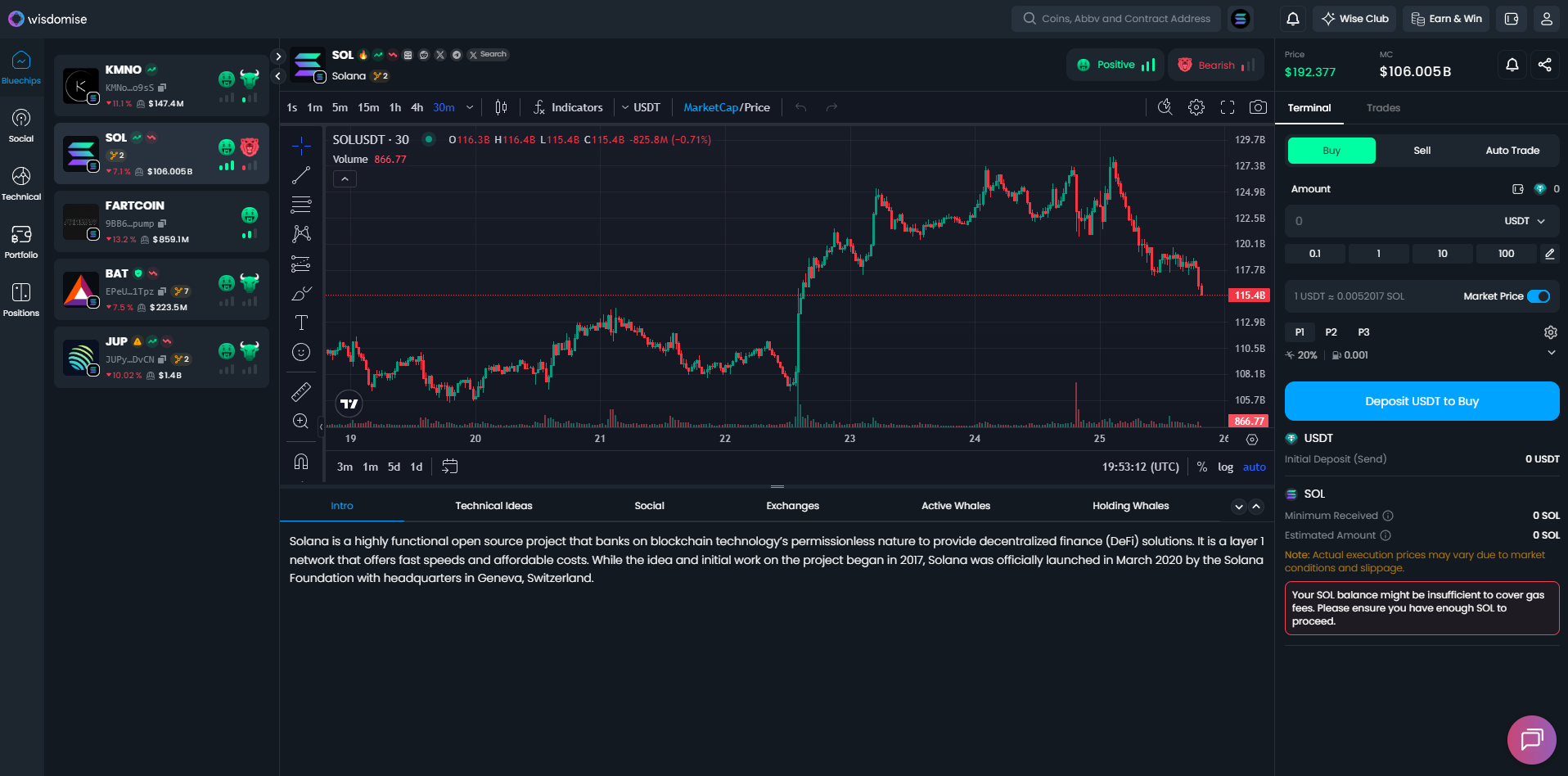Image resolution: width=1568 pixels, height=776 pixels.
Task: Select the trend line drawing tool
Action: [x=301, y=175]
